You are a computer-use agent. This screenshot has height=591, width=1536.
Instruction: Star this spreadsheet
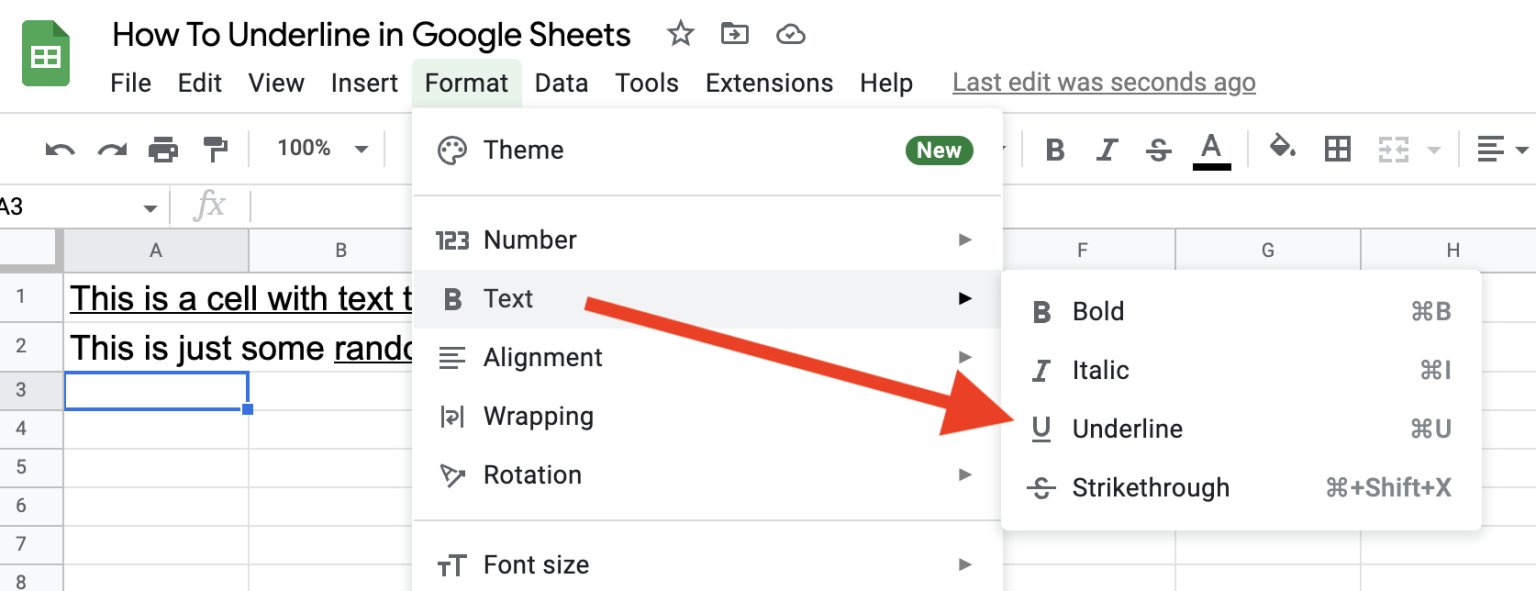click(x=680, y=33)
